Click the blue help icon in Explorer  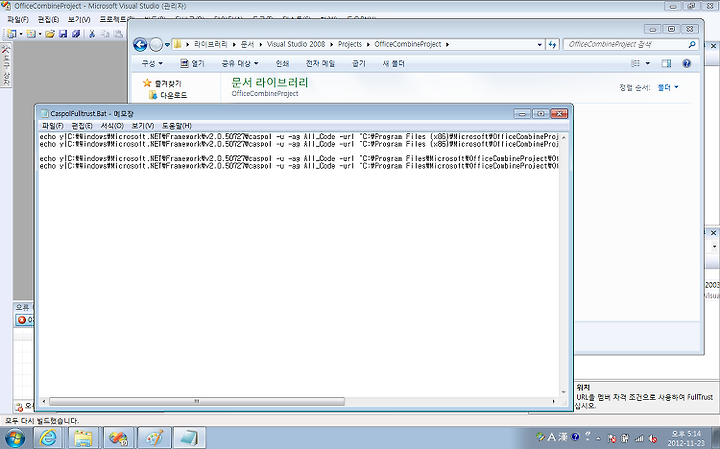click(686, 63)
